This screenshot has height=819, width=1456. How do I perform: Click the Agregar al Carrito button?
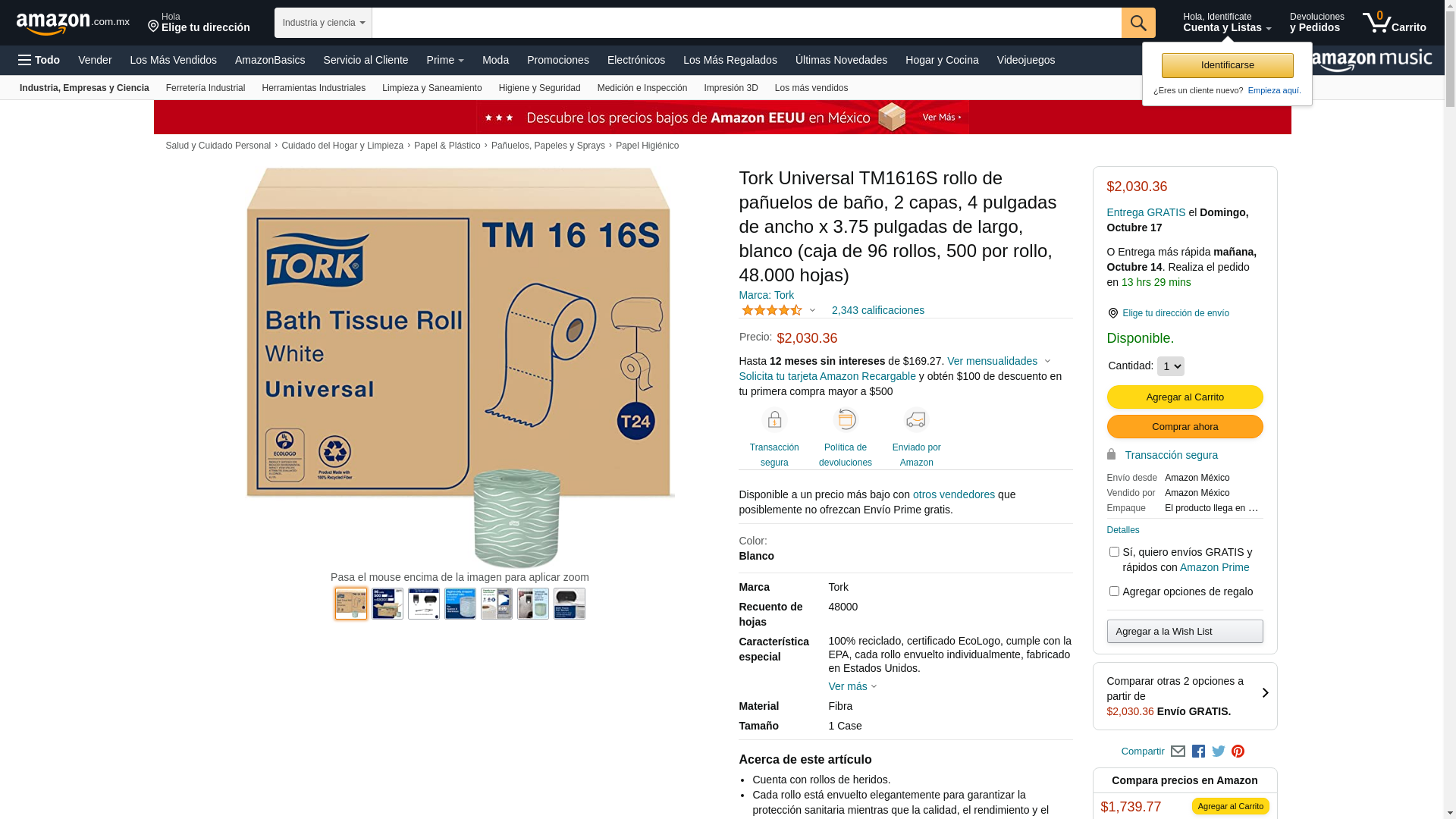pyautogui.click(x=1185, y=397)
